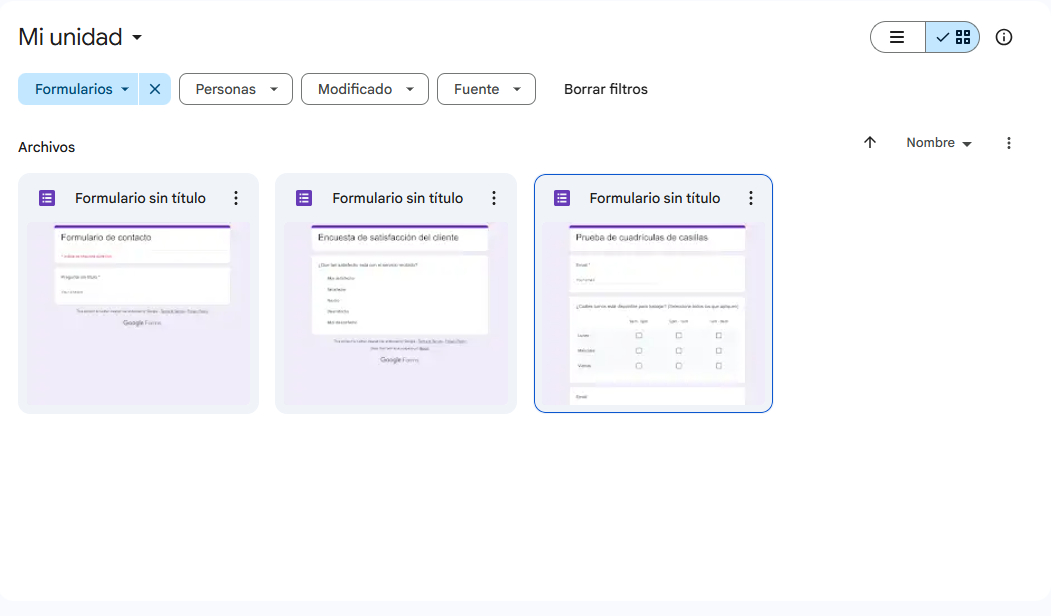Open the details info panel
Image resolution: width=1051 pixels, height=616 pixels.
pyautogui.click(x=1004, y=38)
